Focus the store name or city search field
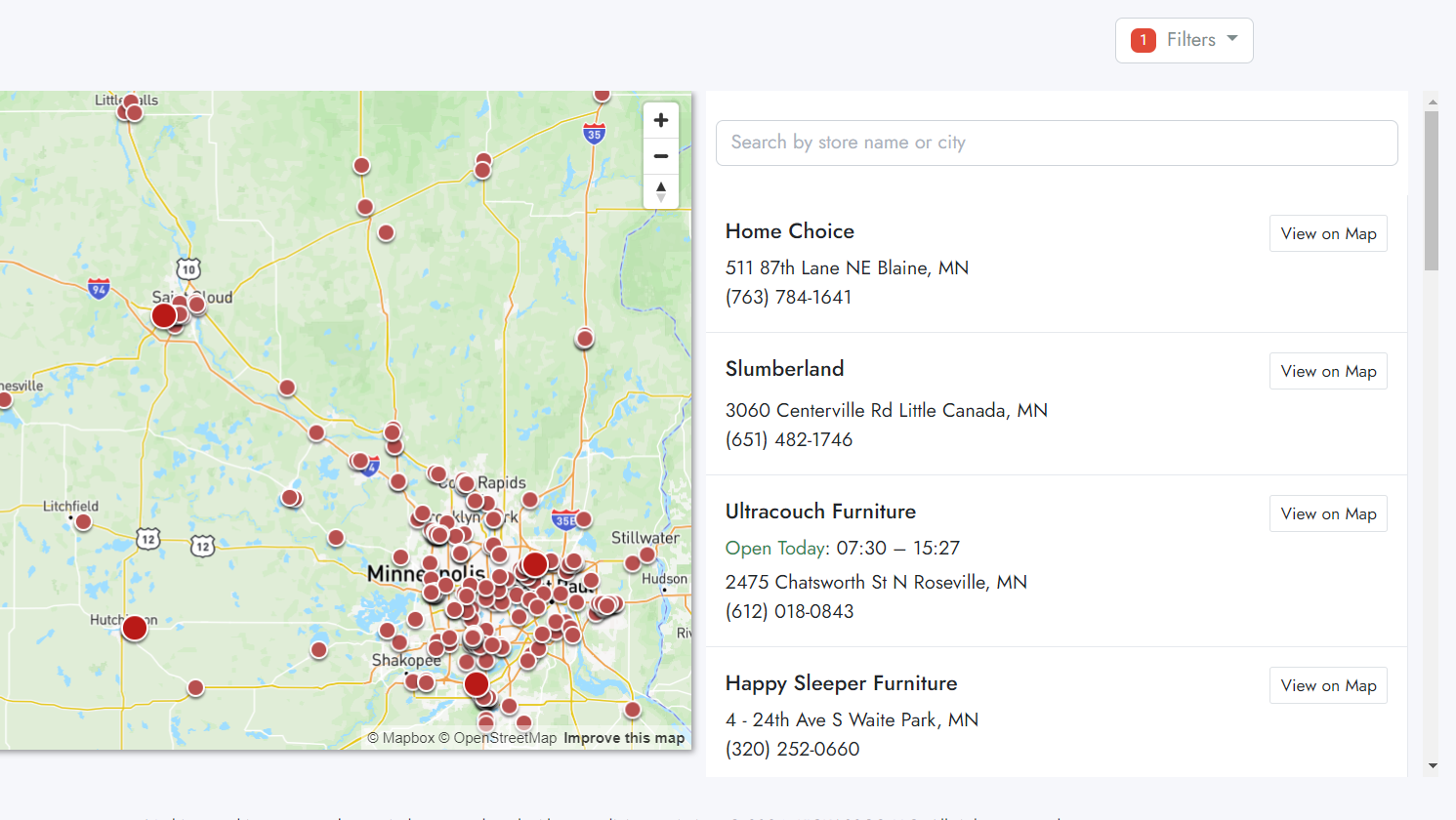The width and height of the screenshot is (1456, 820). [1057, 143]
